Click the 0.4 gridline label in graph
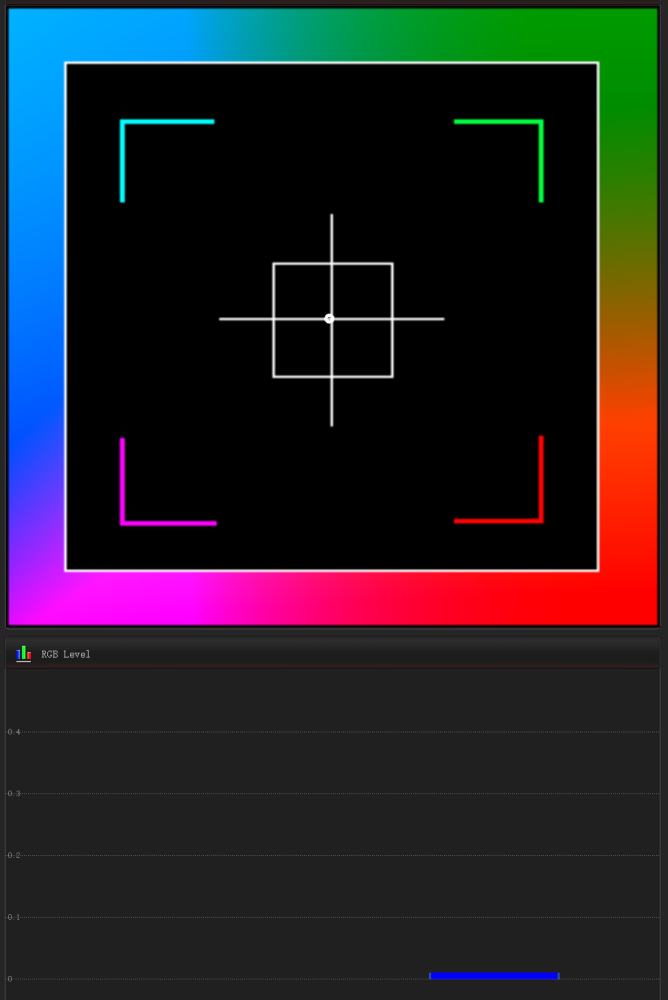 pyautogui.click(x=14, y=732)
